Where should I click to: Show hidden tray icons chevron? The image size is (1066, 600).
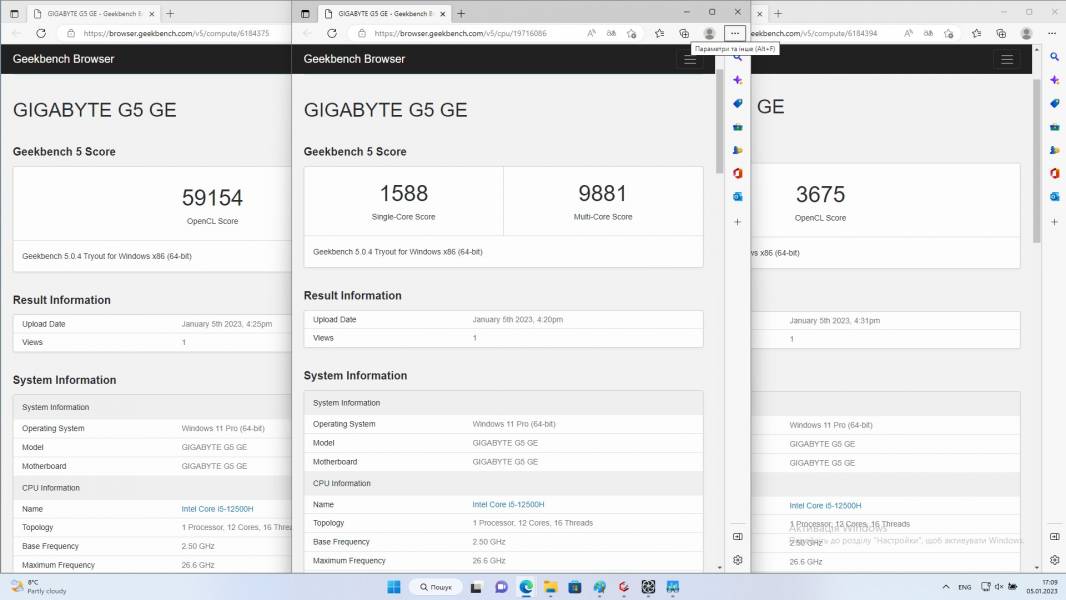[x=946, y=587]
